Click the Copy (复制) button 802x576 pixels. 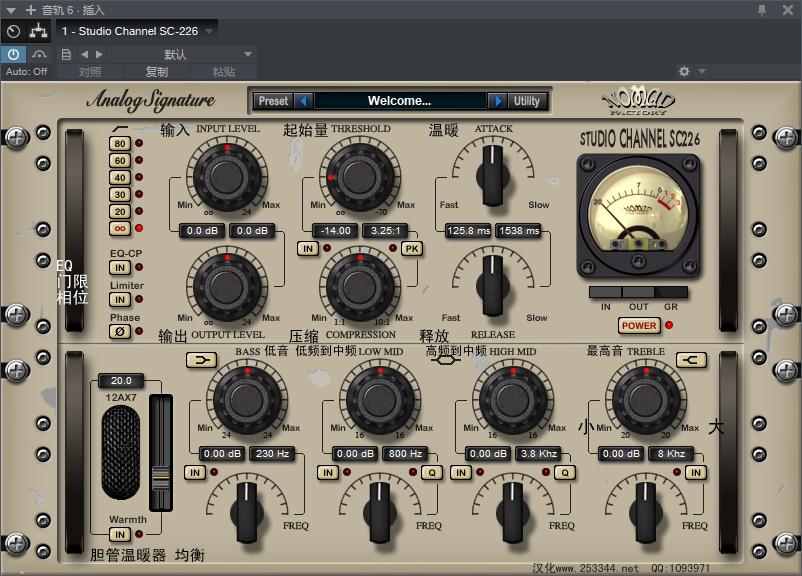[157, 72]
